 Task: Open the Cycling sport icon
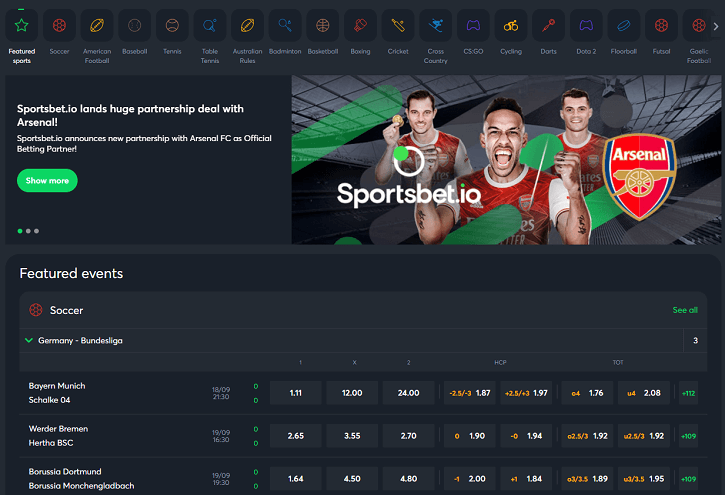coord(511,25)
